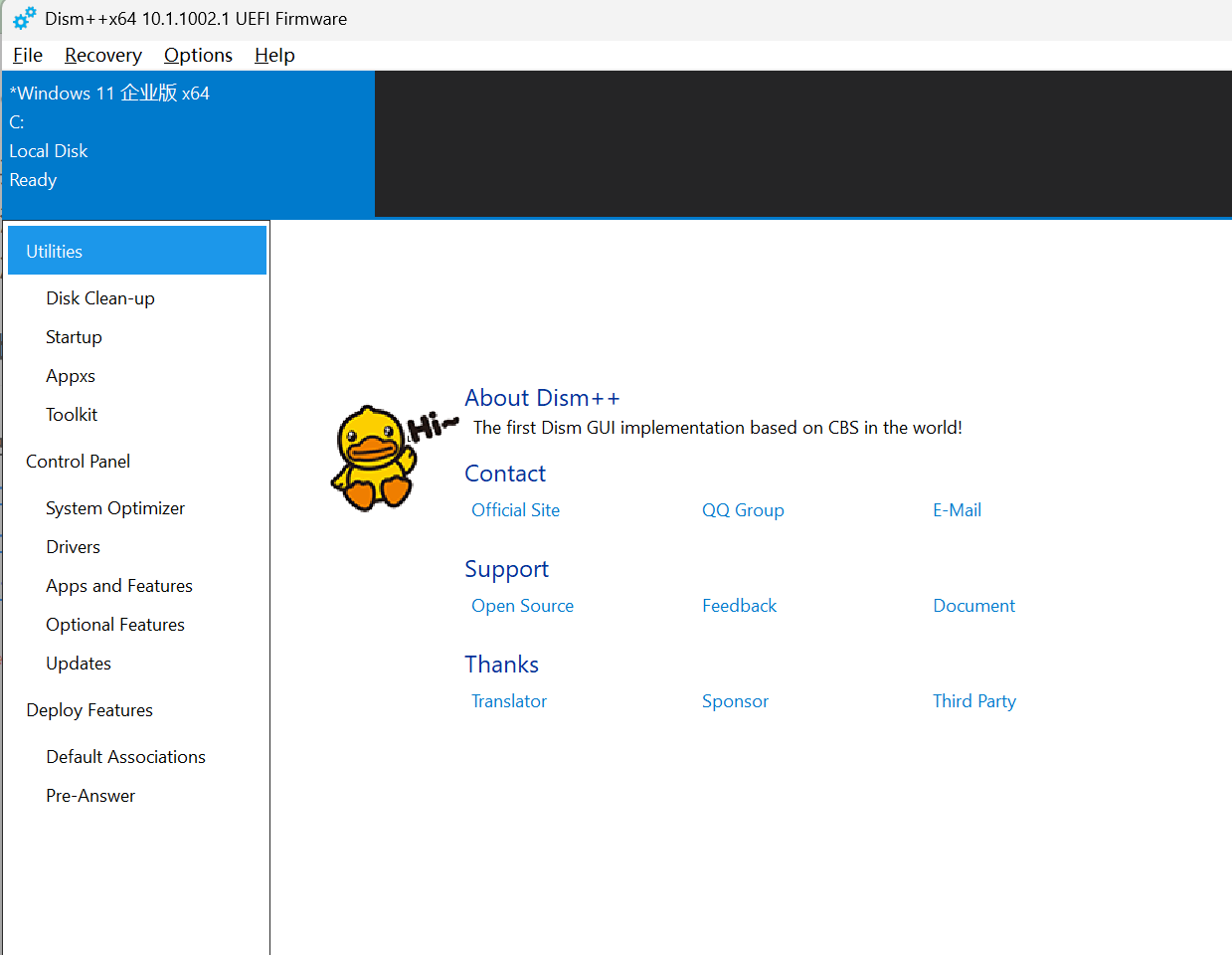
Task: Visit the Official Site link
Action: 515,509
